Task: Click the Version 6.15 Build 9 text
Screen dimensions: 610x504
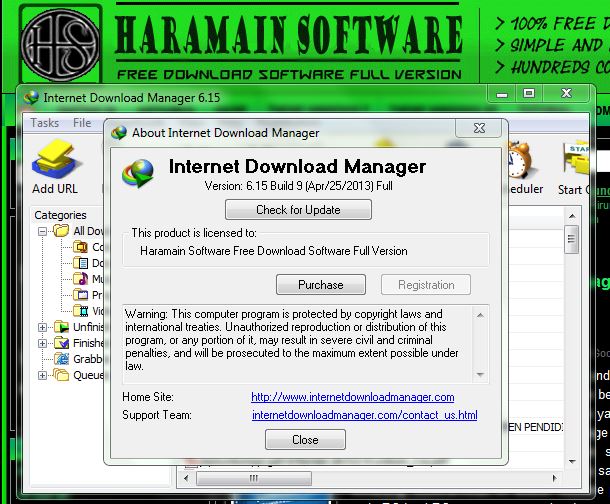Action: (x=298, y=186)
